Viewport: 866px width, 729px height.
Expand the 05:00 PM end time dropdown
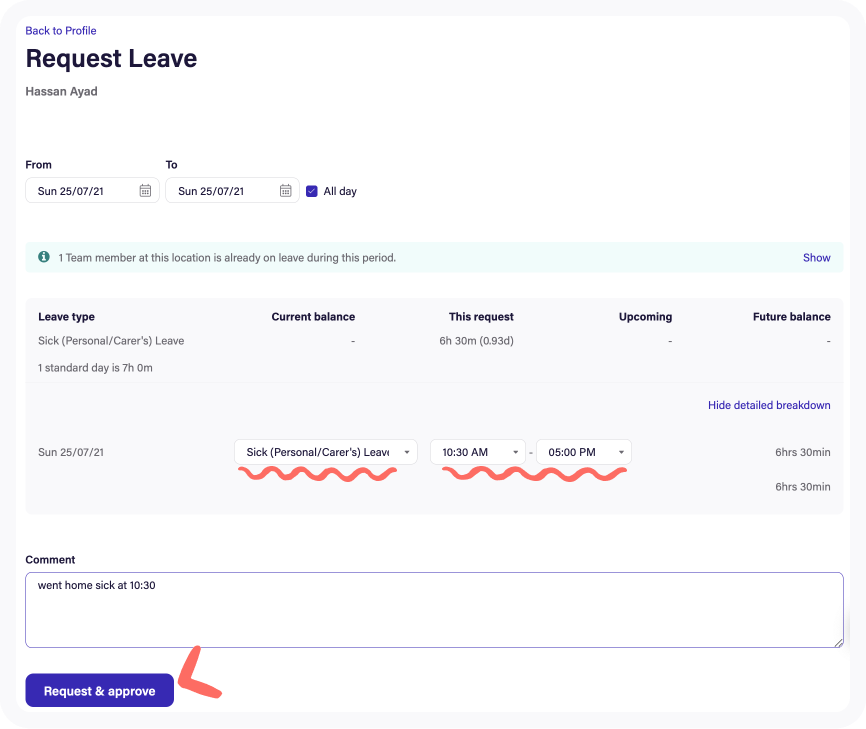583,452
